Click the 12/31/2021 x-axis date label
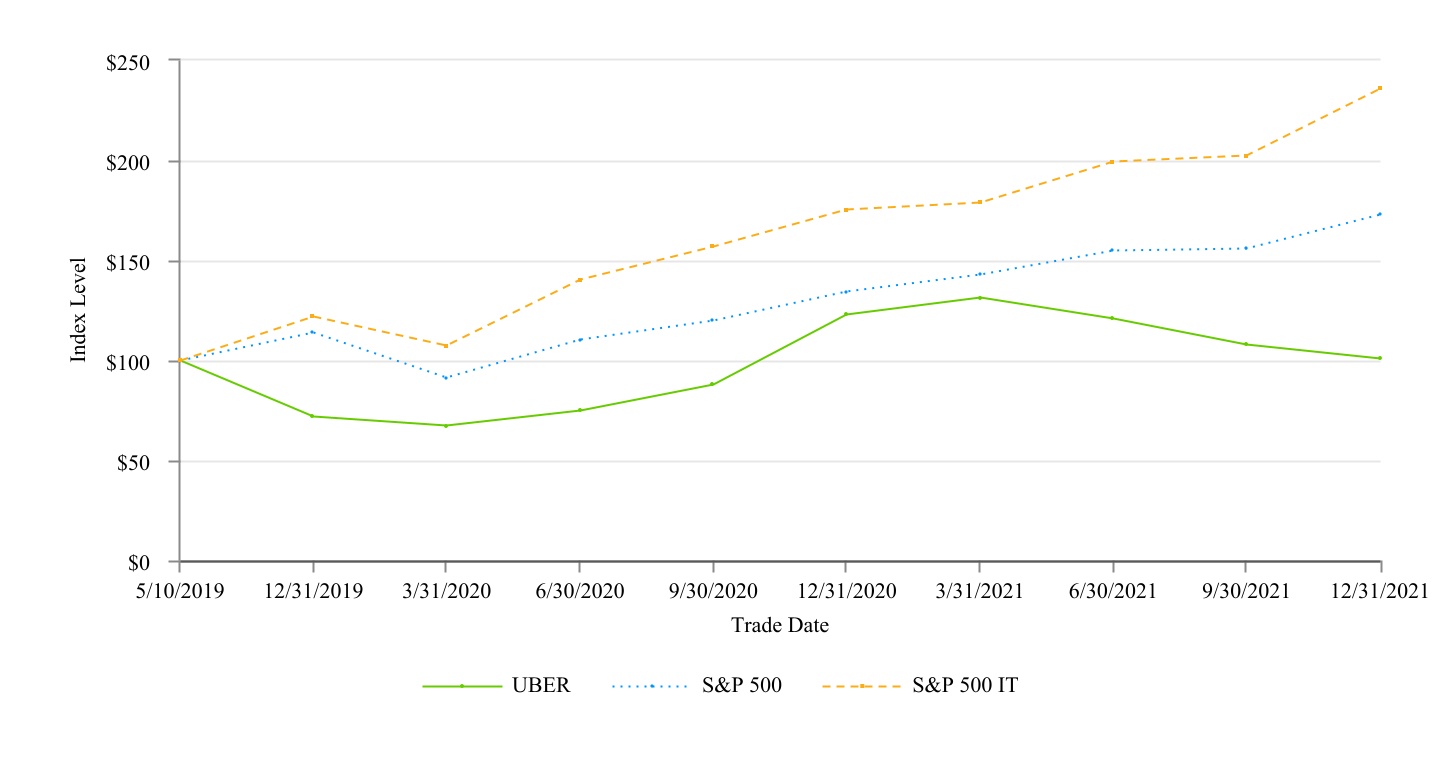The width and height of the screenshot is (1440, 764). [x=1380, y=591]
